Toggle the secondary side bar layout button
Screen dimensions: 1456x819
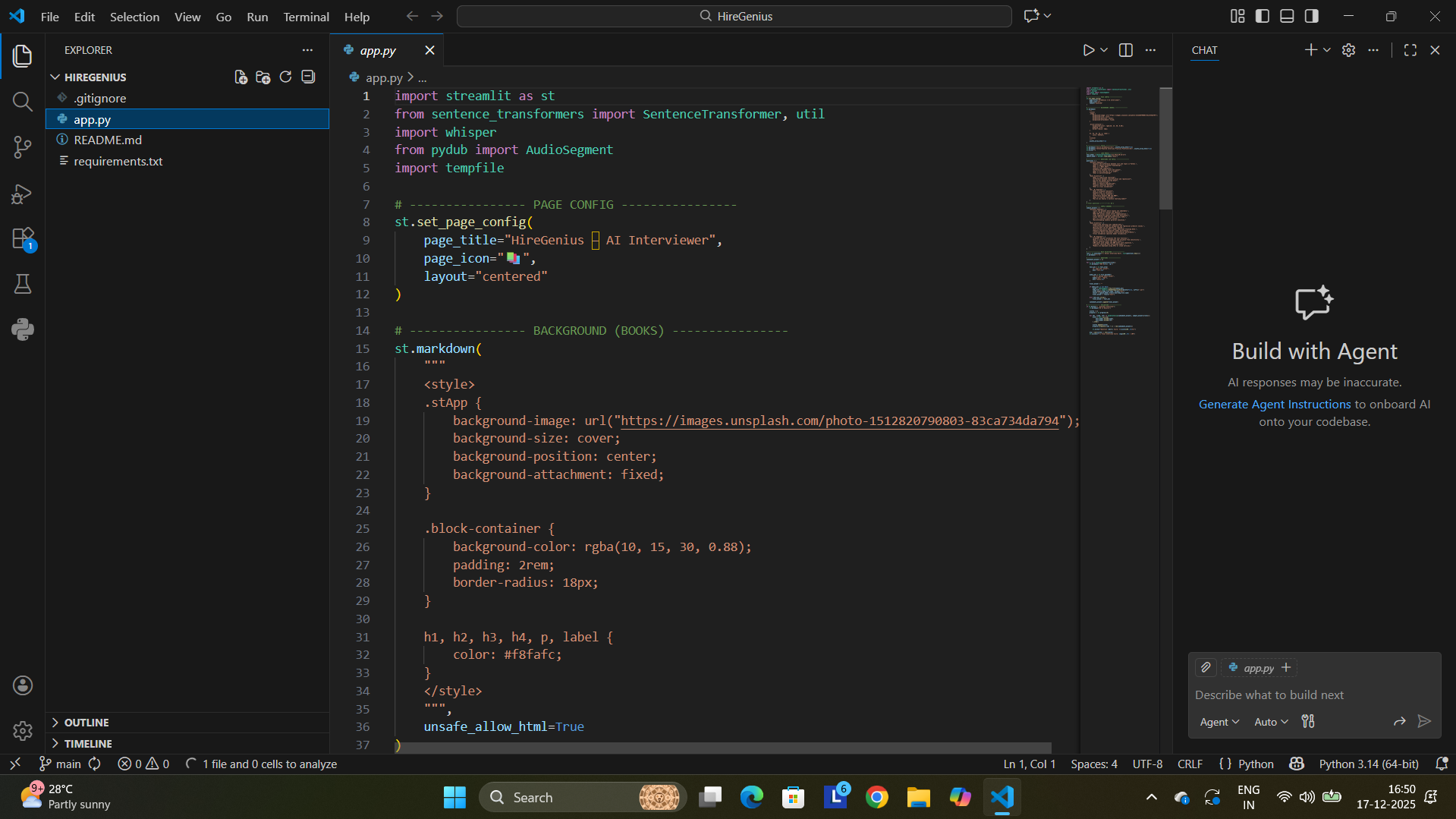tap(1312, 16)
